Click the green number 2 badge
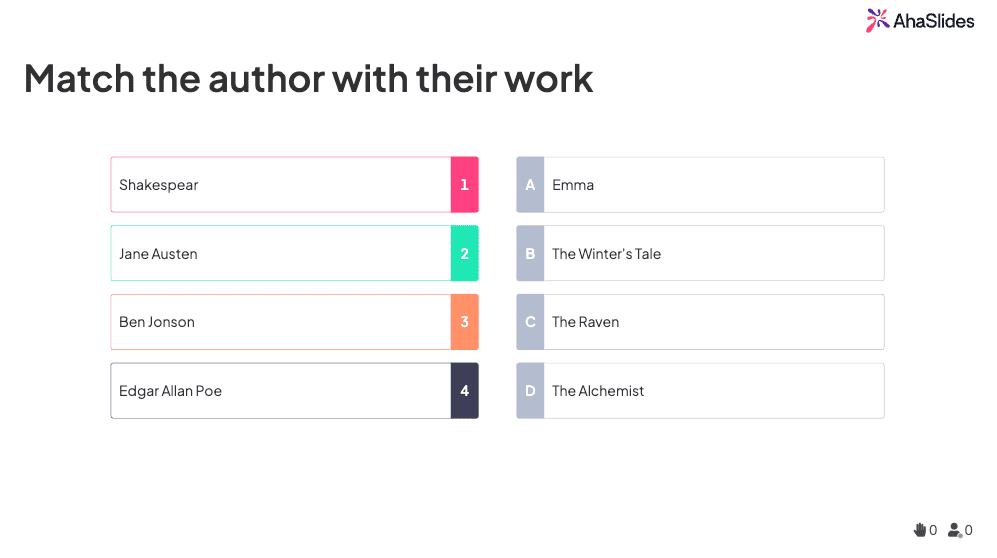The width and height of the screenshot is (997, 558). click(465, 253)
